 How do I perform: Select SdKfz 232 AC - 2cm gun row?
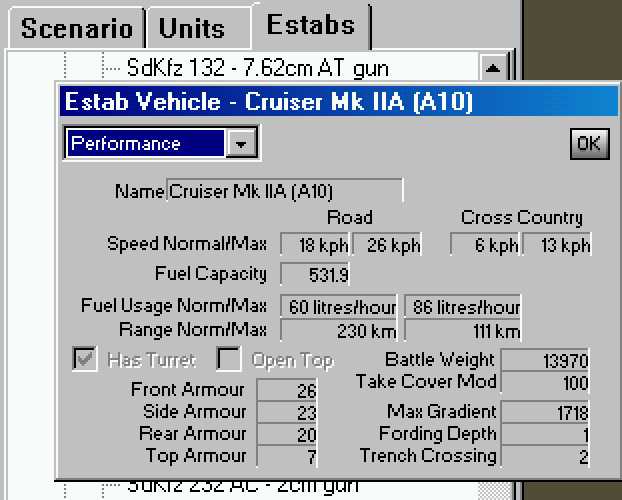pyautogui.click(x=243, y=487)
